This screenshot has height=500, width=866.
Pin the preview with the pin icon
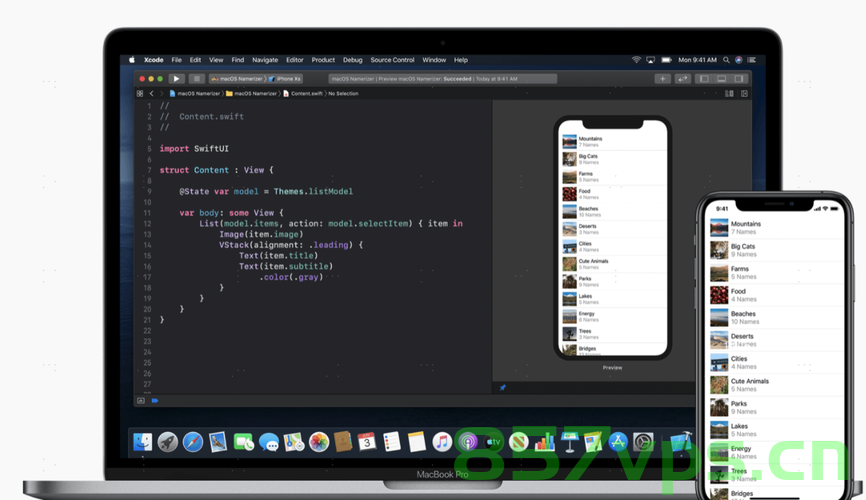[503, 388]
